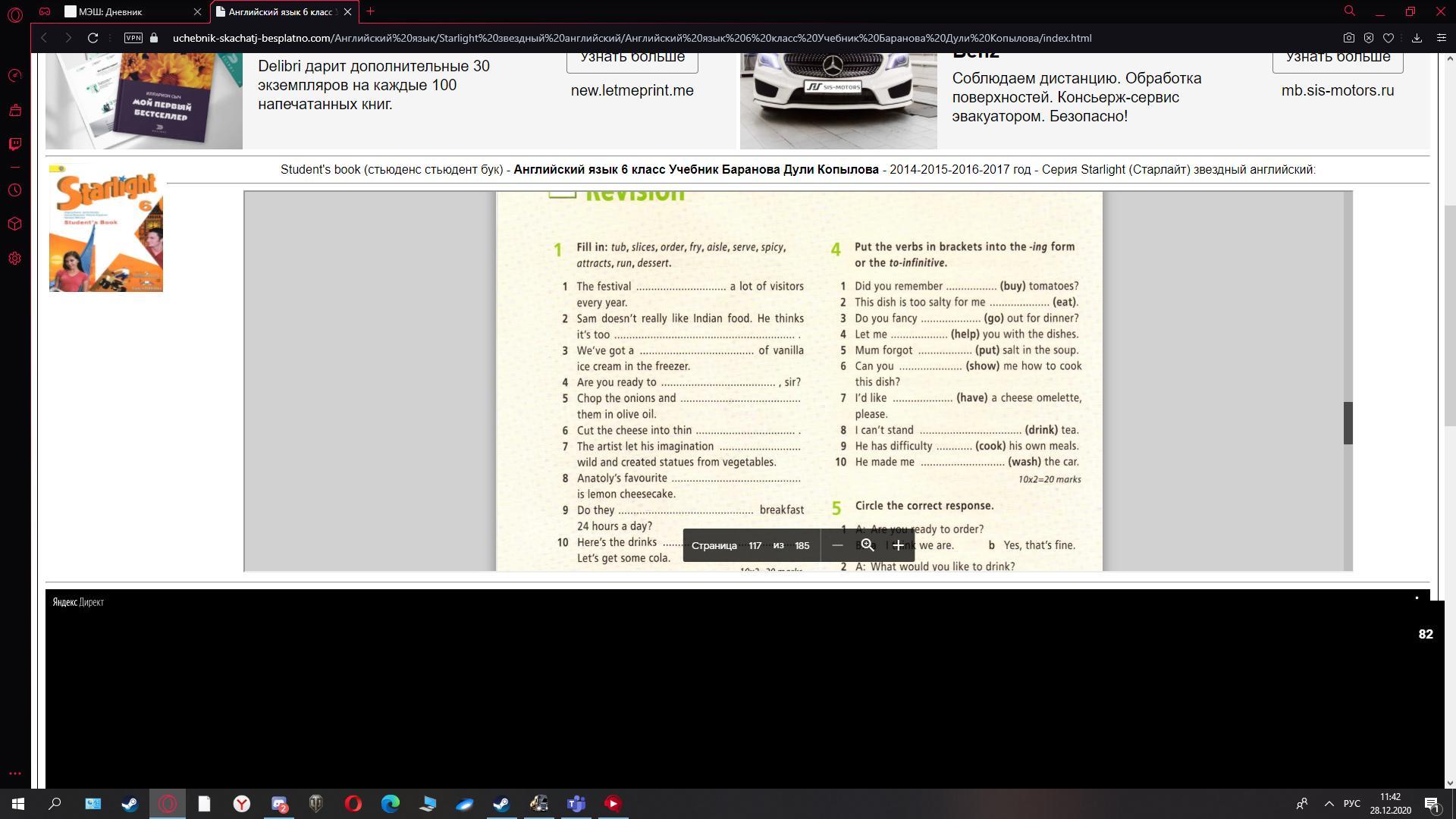This screenshot has height=819, width=1456.
Task: Open the Windows Start menu
Action: (18, 804)
